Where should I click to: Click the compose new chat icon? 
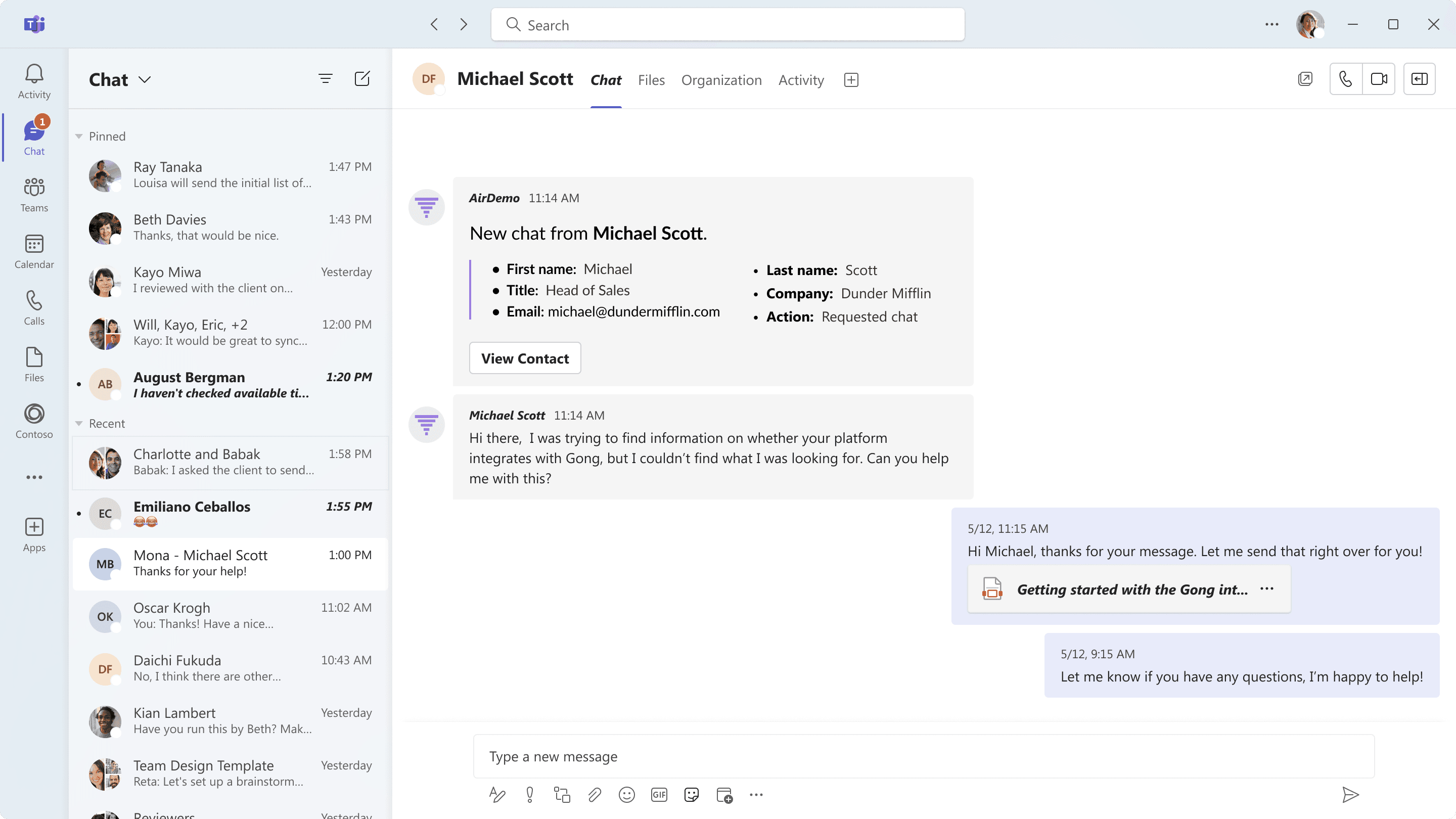(x=362, y=78)
